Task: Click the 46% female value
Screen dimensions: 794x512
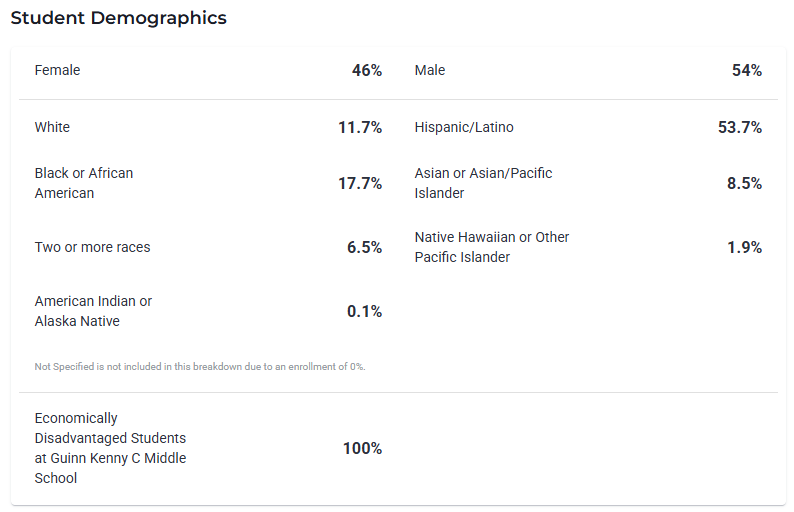Action: (x=367, y=70)
